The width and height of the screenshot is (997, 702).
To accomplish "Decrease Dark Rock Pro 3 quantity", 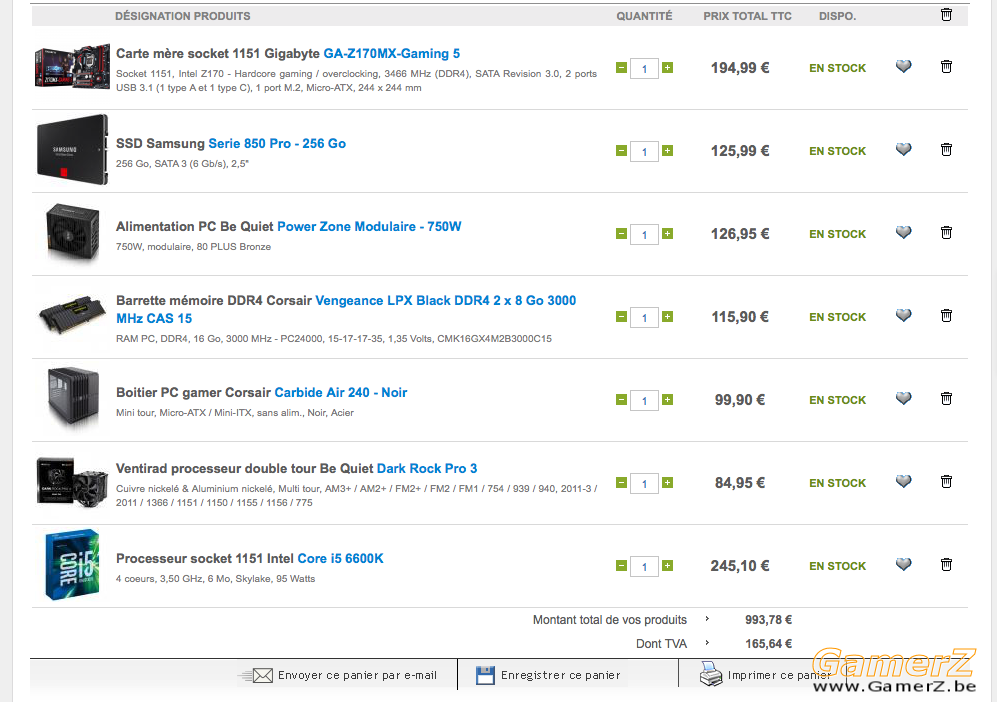I will pos(621,483).
